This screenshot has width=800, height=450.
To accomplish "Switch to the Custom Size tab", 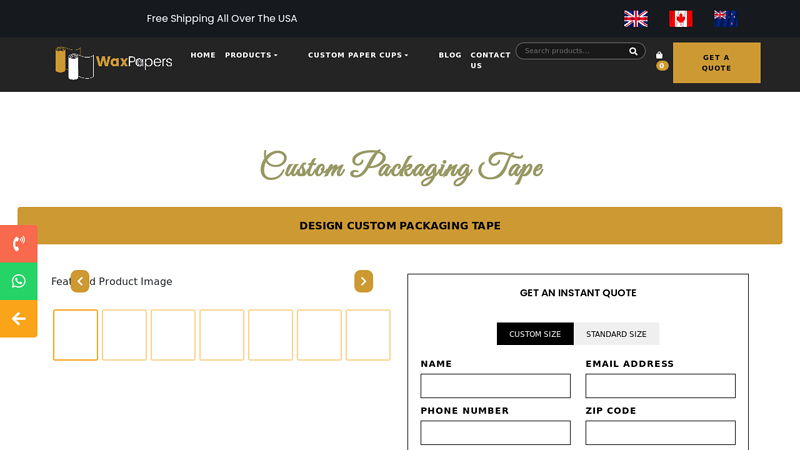I will [x=535, y=334].
